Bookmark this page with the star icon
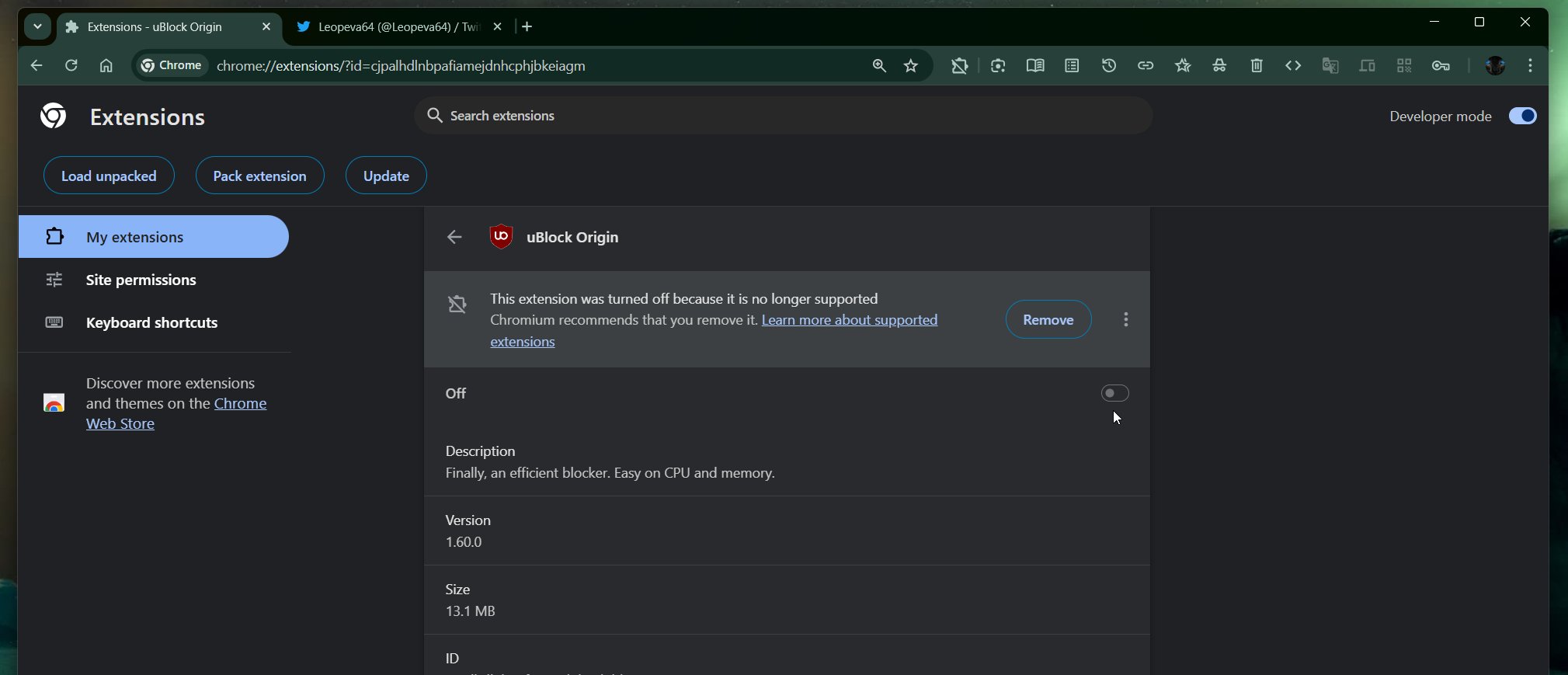This screenshot has height=675, width=1568. [x=911, y=66]
